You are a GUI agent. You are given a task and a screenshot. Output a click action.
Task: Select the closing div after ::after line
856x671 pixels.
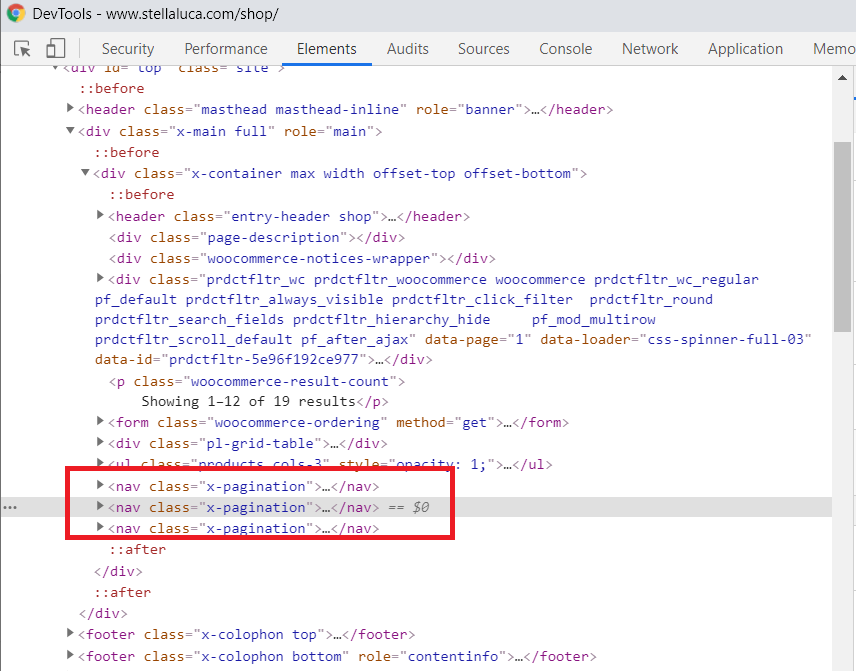(x=118, y=571)
